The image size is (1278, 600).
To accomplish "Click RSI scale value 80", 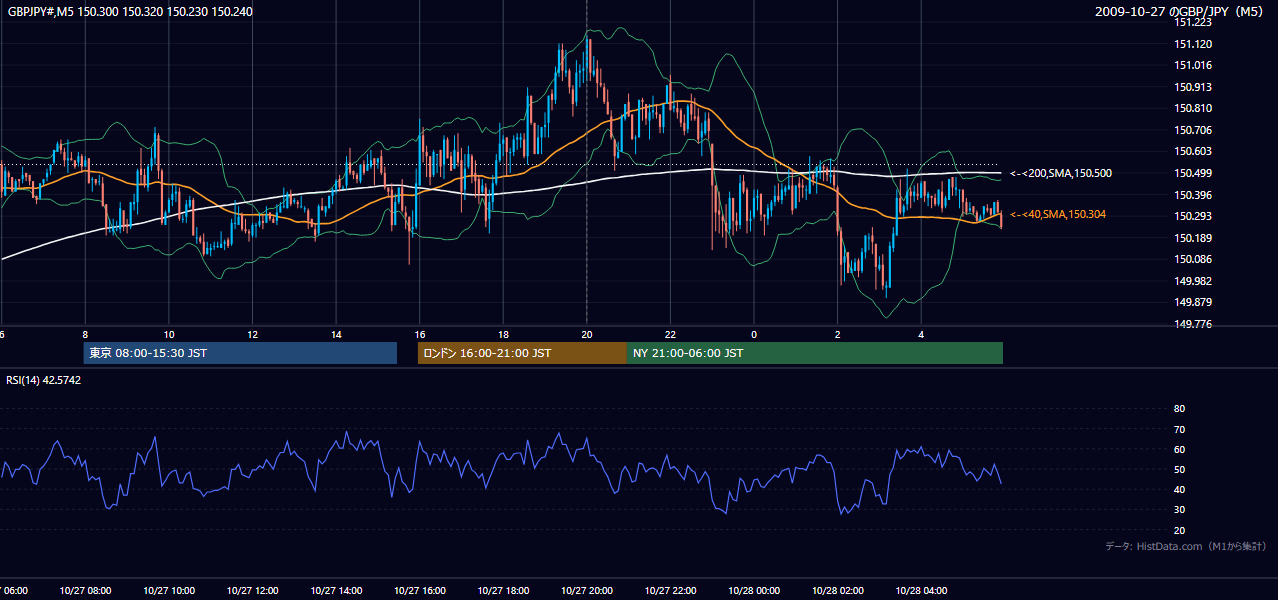I will click(x=1179, y=409).
